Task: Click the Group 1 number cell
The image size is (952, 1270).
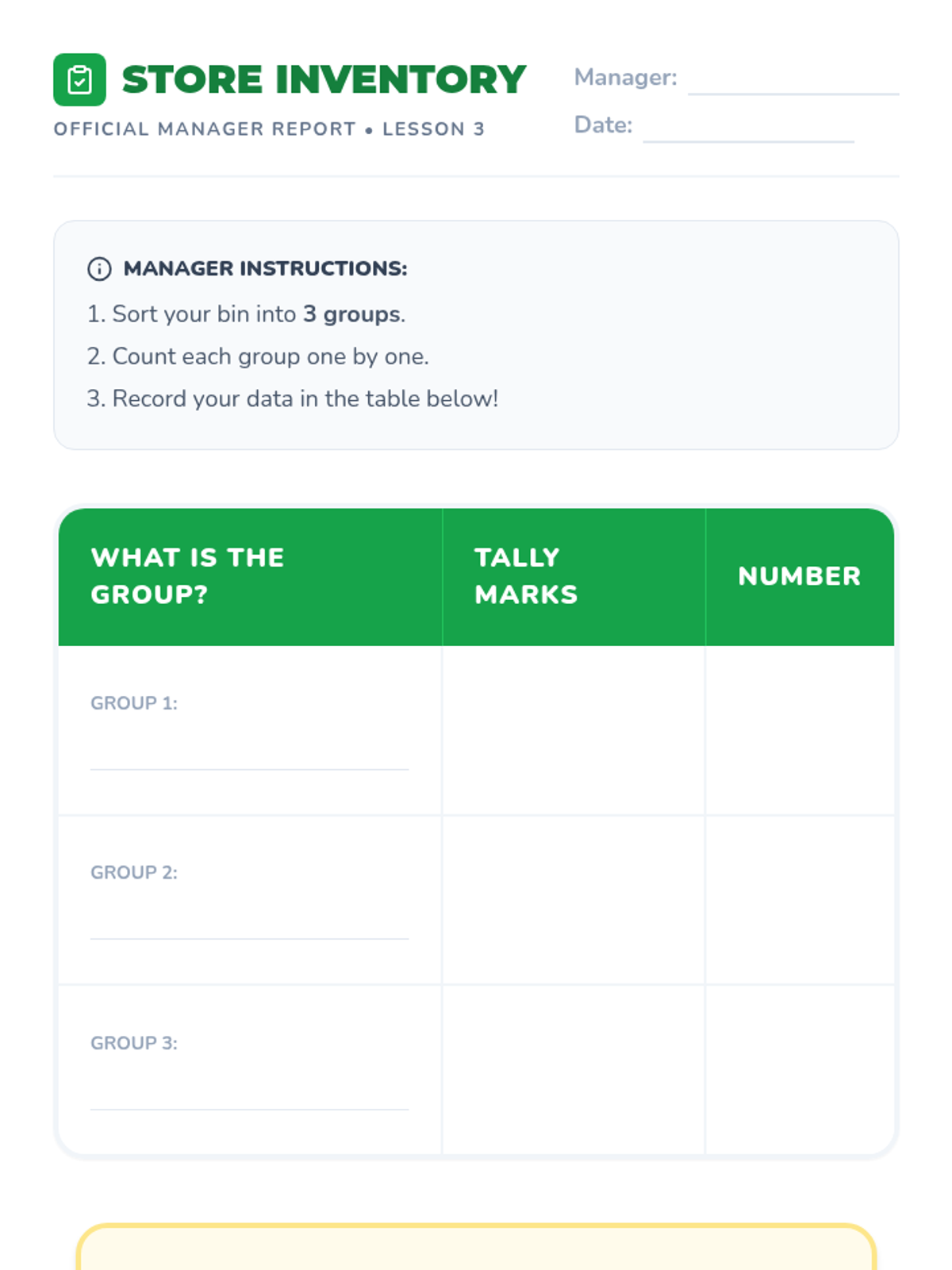Action: click(799, 730)
